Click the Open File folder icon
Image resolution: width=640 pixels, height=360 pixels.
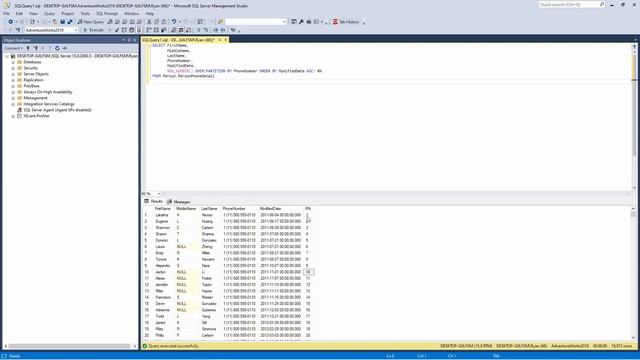[55, 22]
